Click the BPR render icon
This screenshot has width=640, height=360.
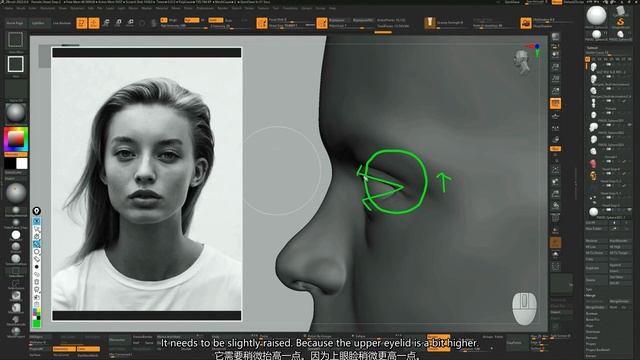pyautogui.click(x=556, y=37)
